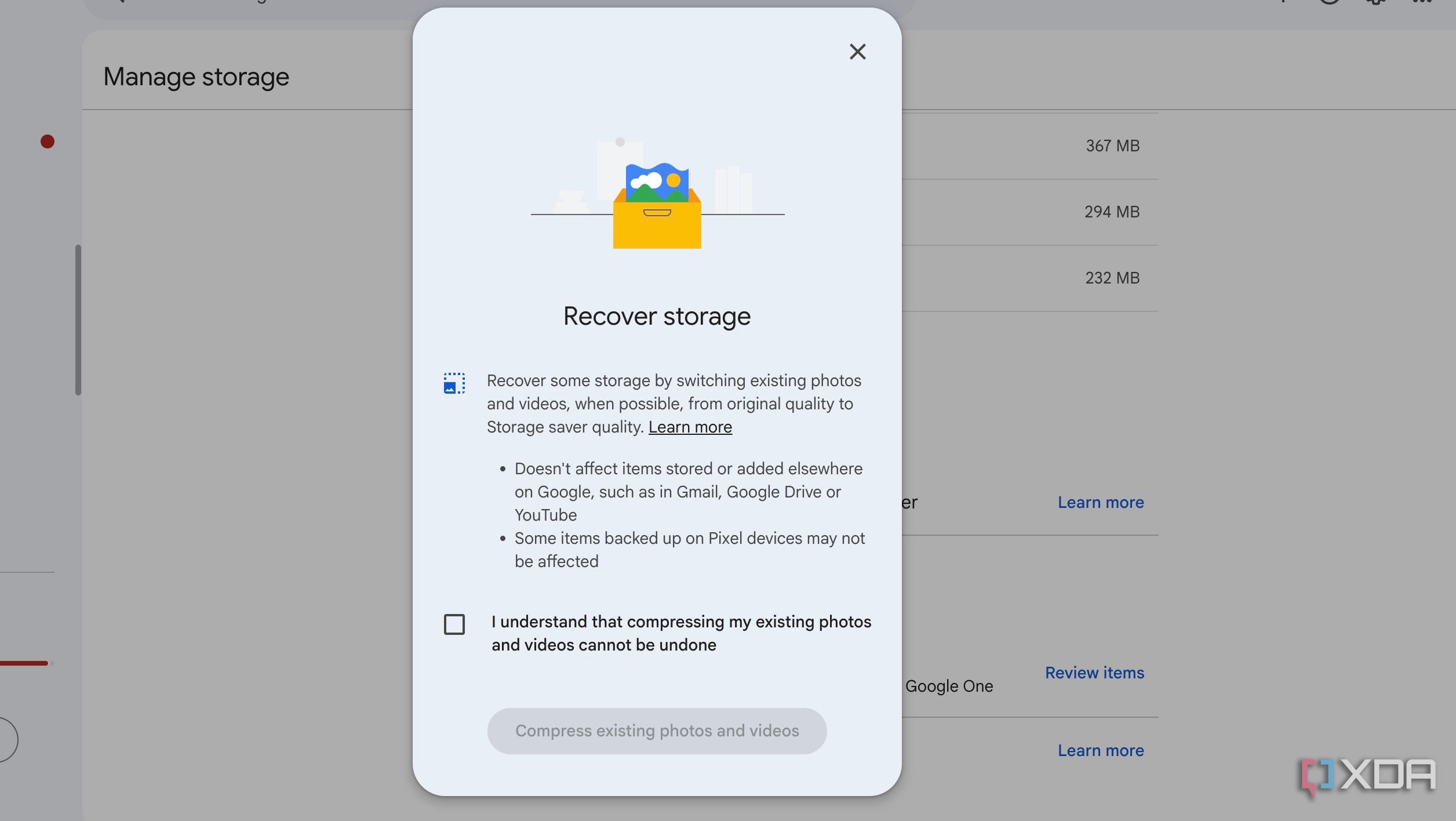Select the 367 MB storage row
The height and width of the screenshot is (821, 1456).
1030,146
